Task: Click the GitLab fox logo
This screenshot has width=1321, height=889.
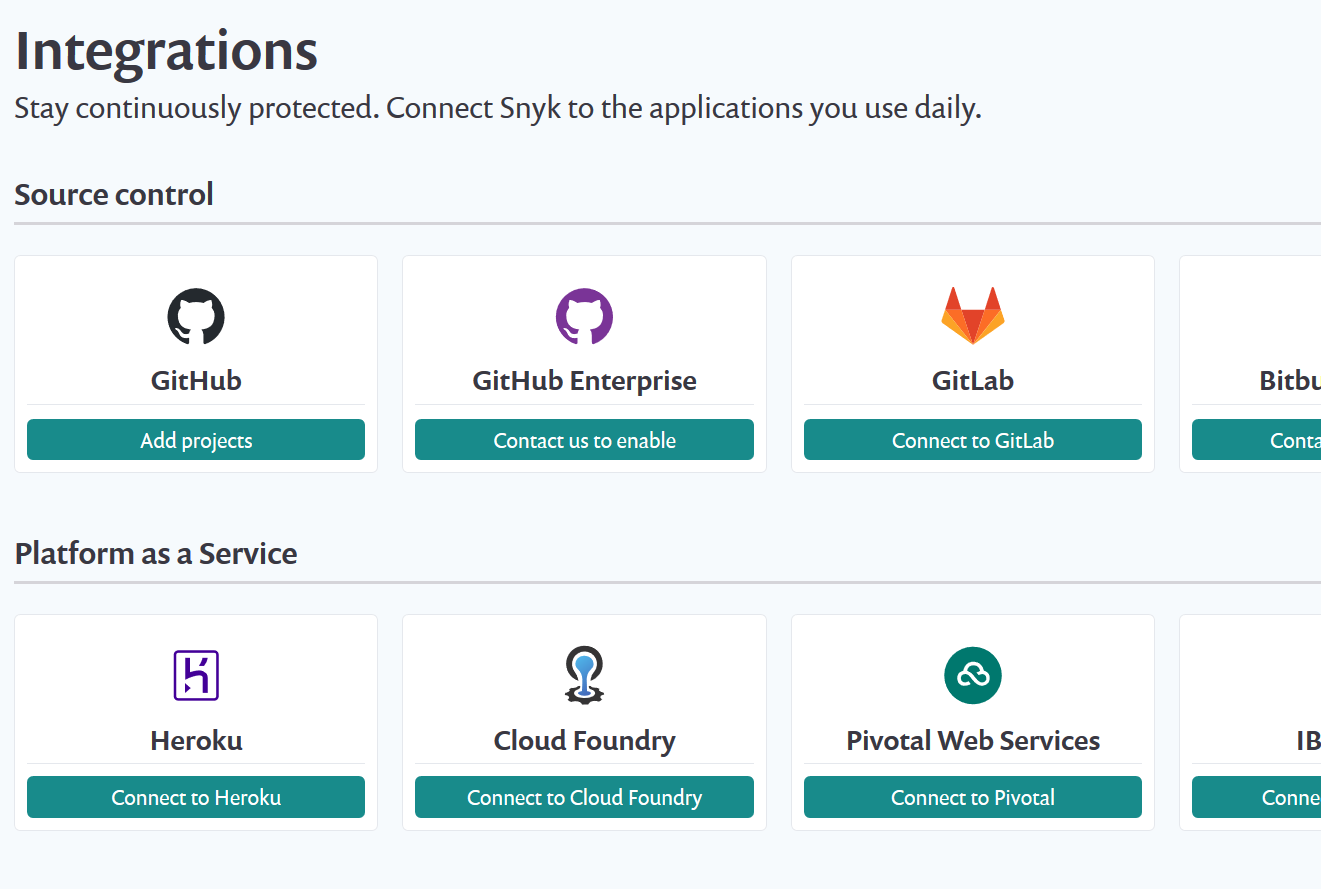Action: point(973,316)
